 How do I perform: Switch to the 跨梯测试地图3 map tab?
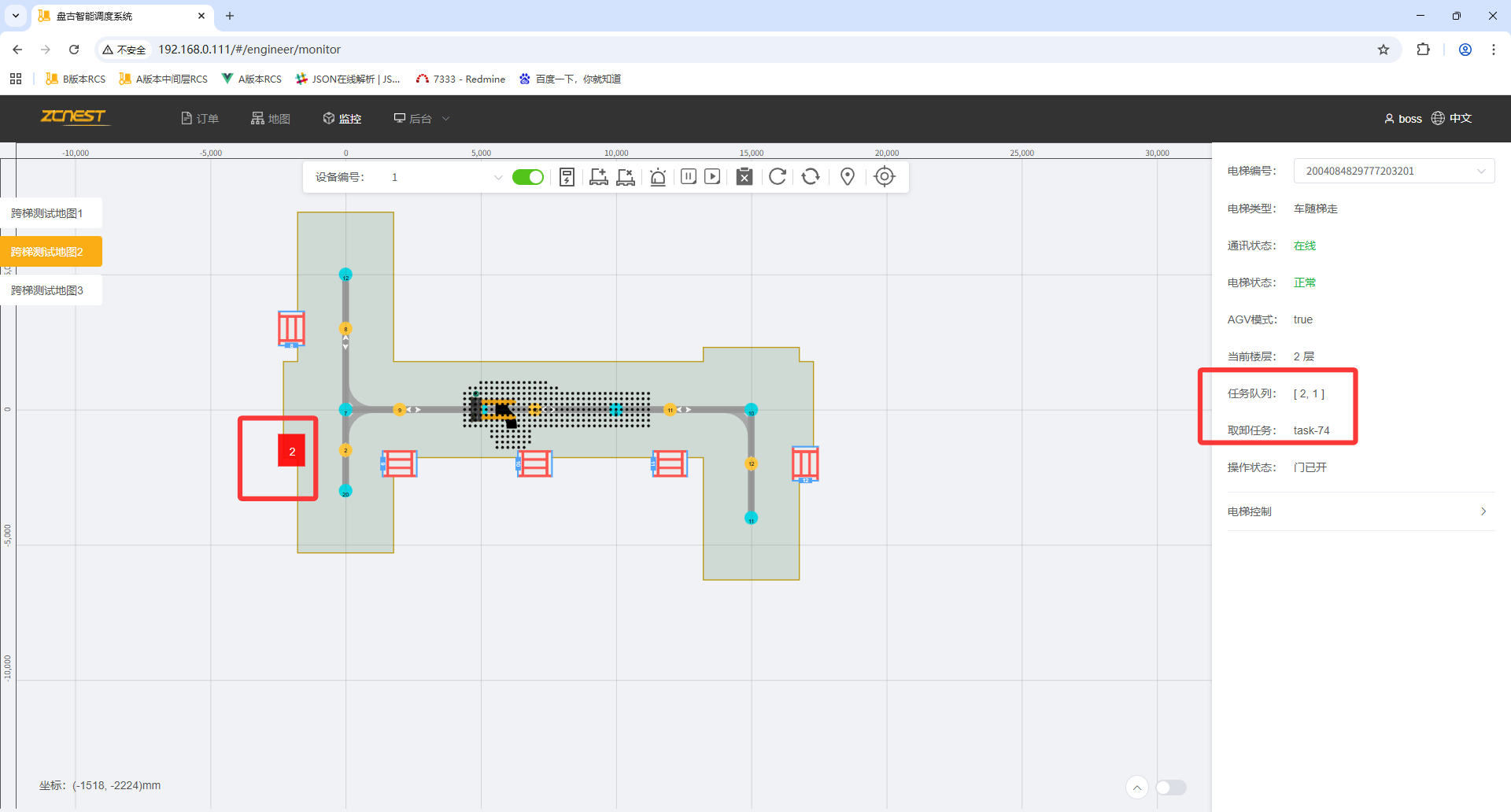pyautogui.click(x=47, y=290)
